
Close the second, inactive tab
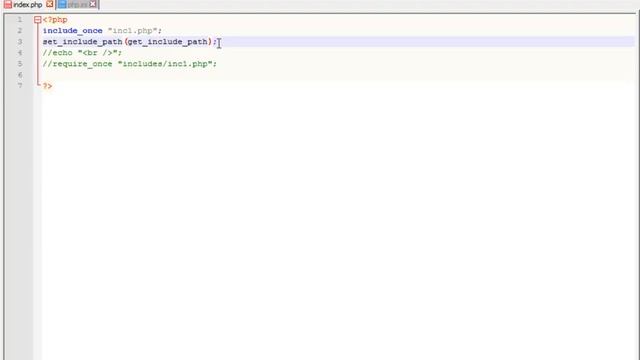point(93,4)
